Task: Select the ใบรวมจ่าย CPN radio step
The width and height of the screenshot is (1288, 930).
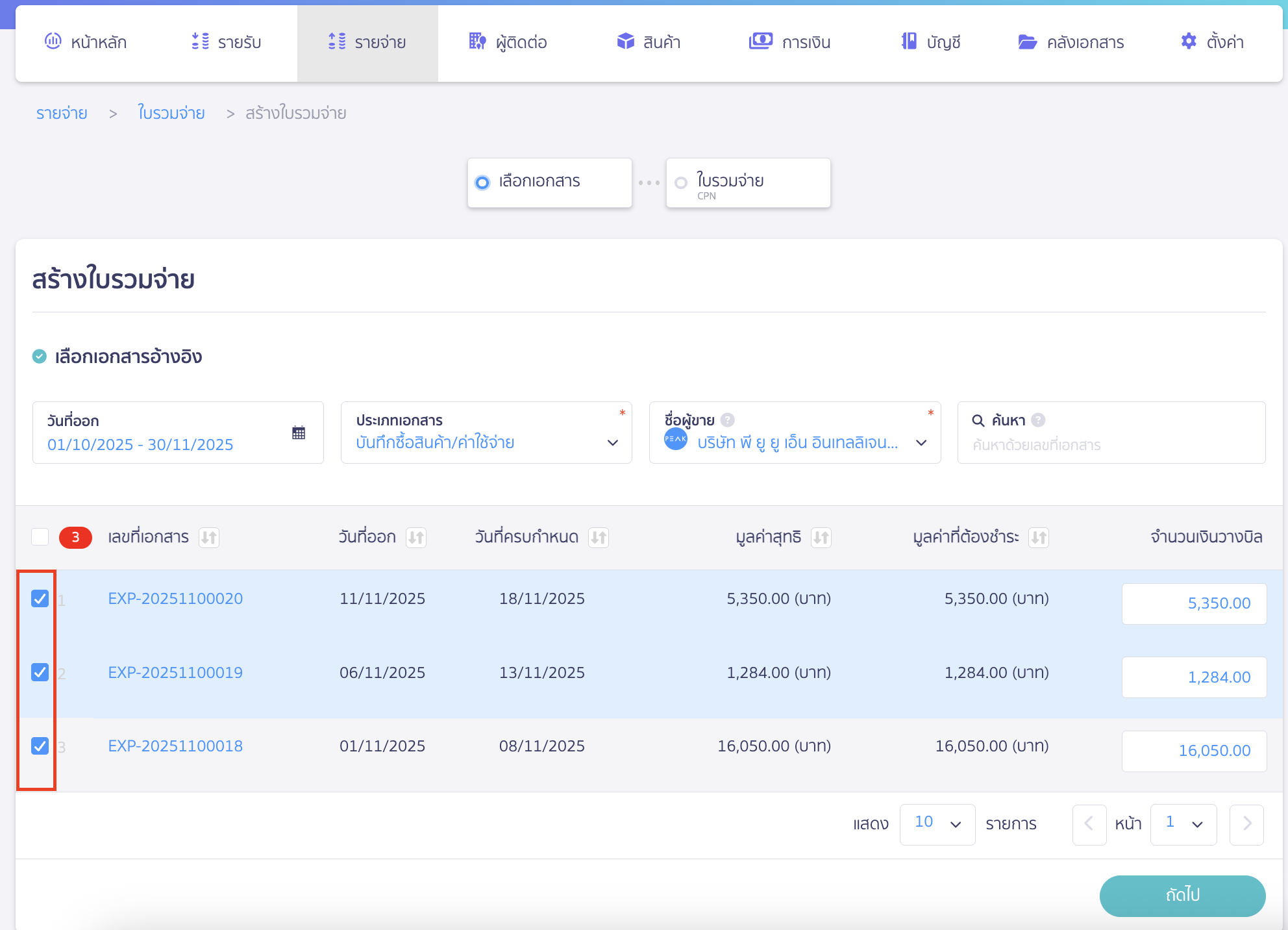Action: [x=680, y=182]
